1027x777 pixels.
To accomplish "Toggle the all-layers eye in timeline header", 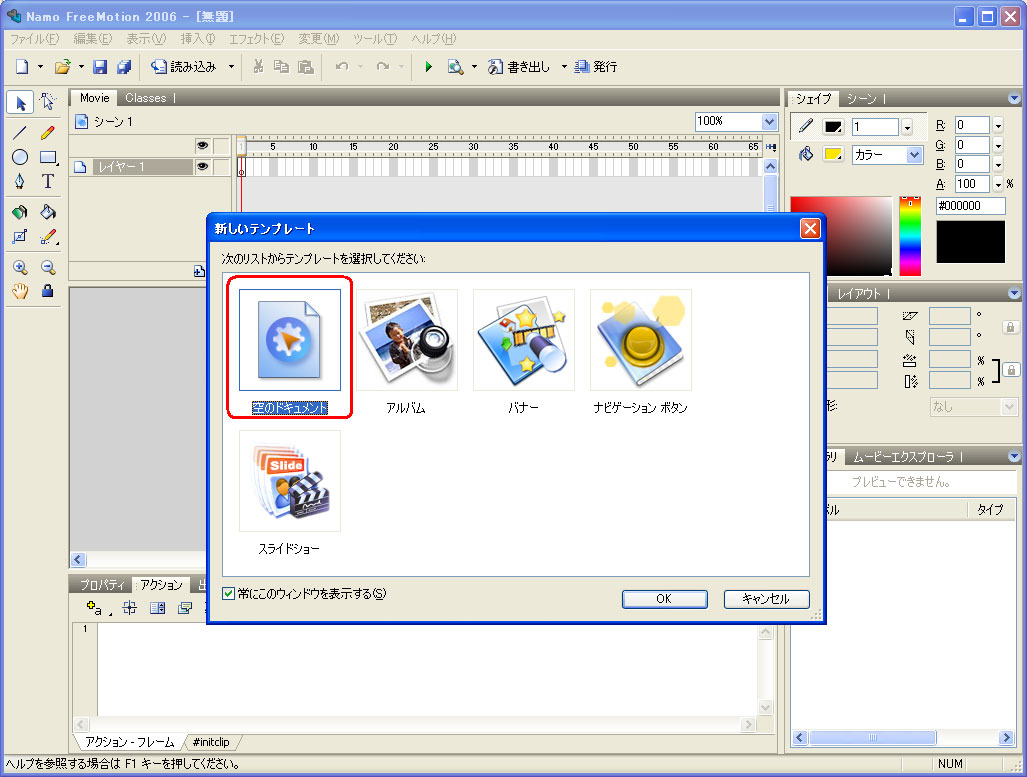I will pos(202,145).
